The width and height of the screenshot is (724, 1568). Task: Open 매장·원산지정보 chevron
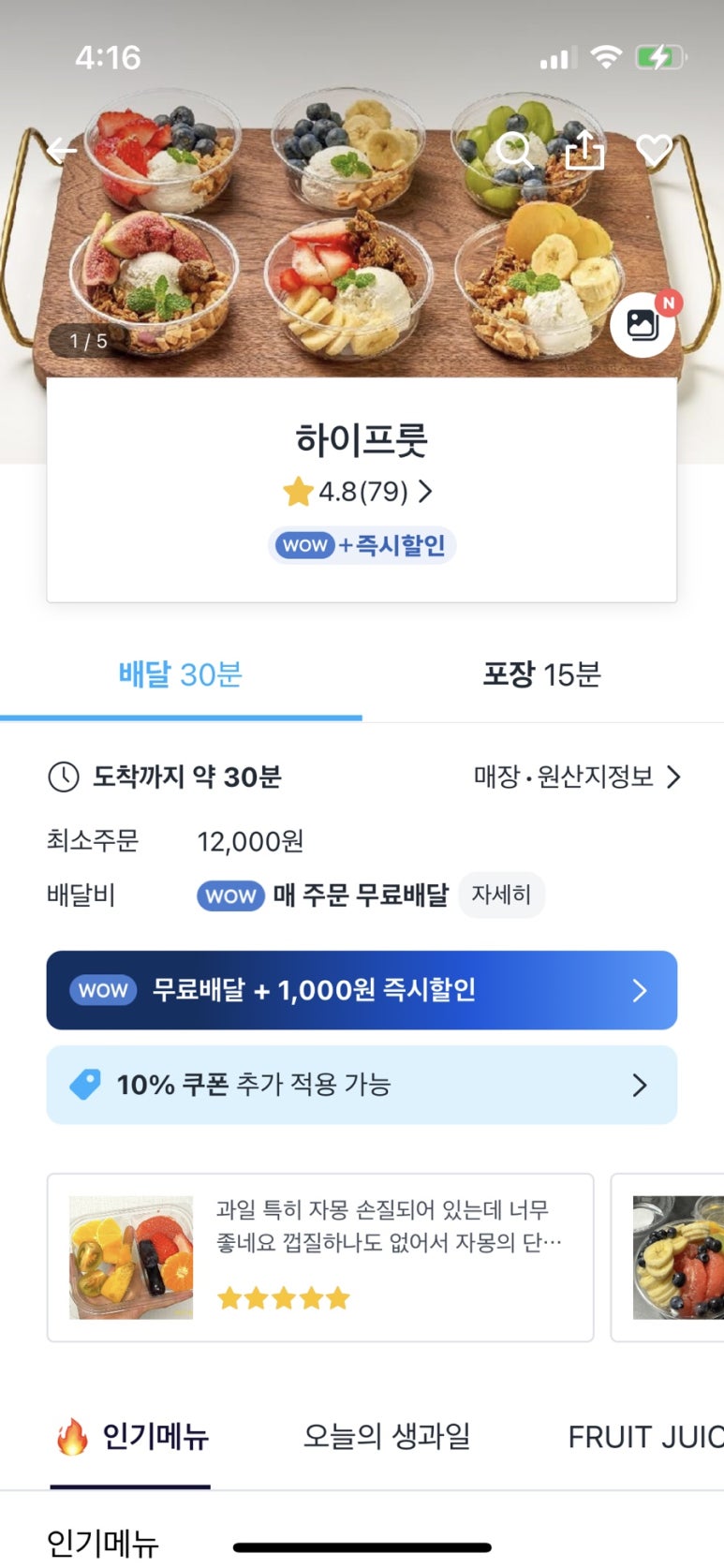tap(672, 777)
